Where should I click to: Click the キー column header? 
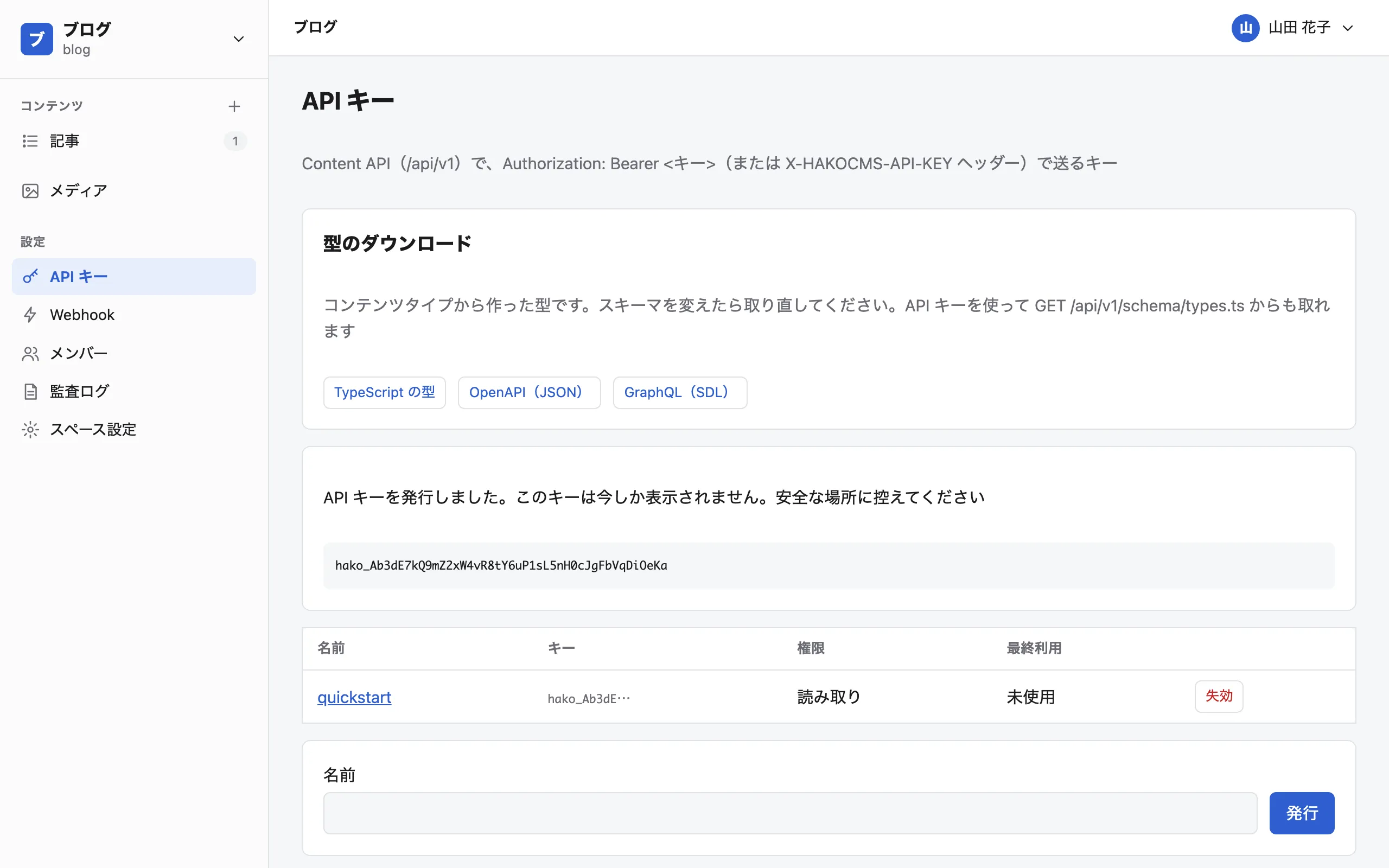pyautogui.click(x=561, y=648)
